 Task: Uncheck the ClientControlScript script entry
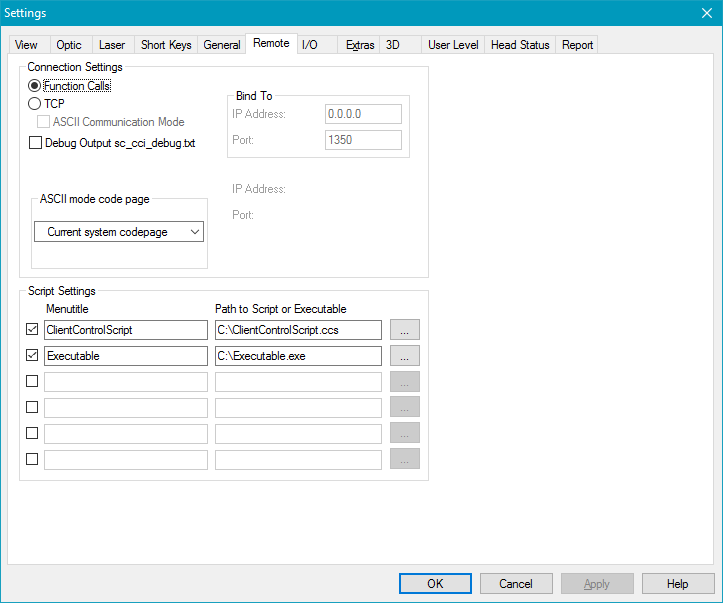click(32, 329)
